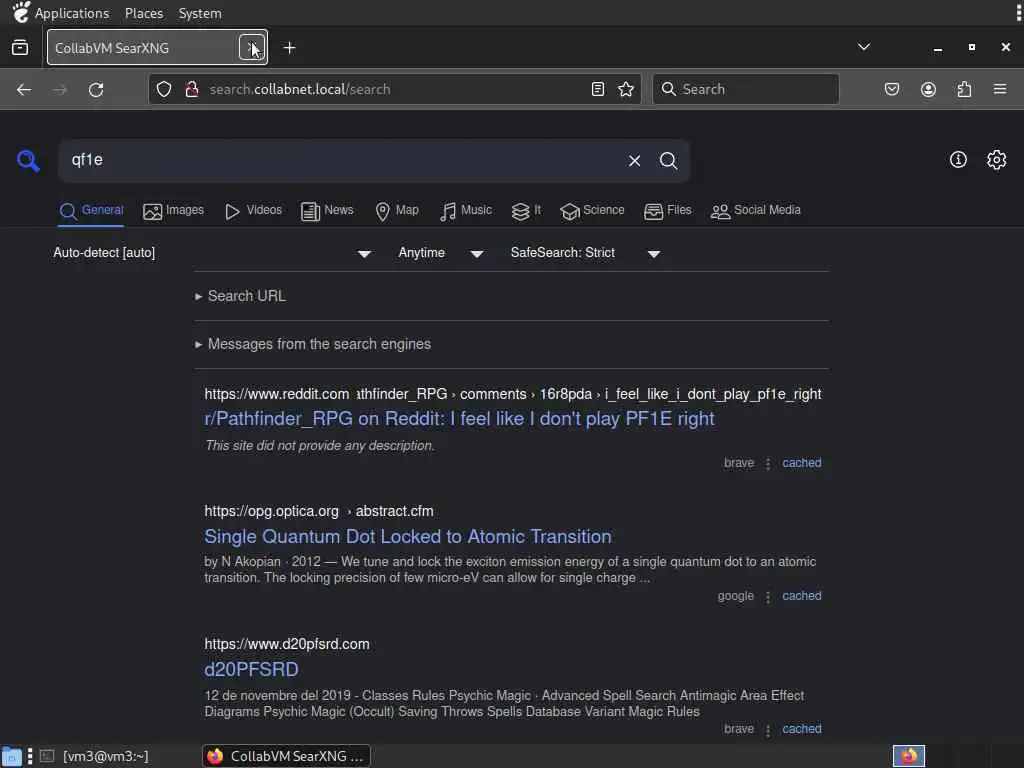1024x768 pixels.
Task: Click https://www.d20pfsrd.com result URL text
Action: pyautogui.click(x=287, y=645)
